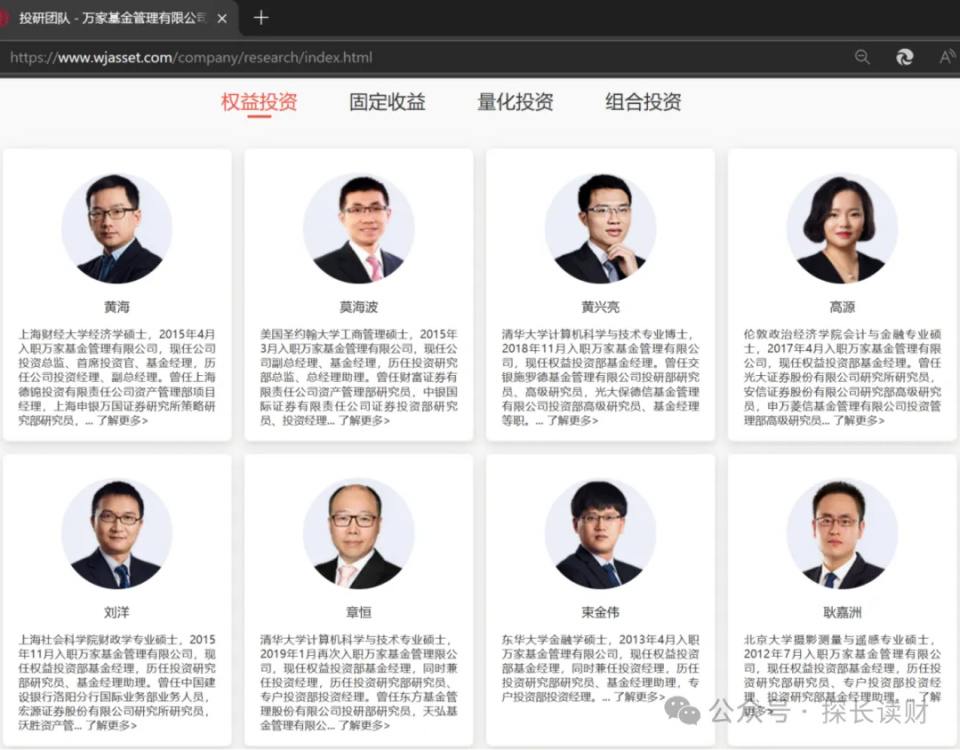Viewport: 960px width, 750px height.
Task: Select the 权益投资 tab
Action: pyautogui.click(x=259, y=102)
